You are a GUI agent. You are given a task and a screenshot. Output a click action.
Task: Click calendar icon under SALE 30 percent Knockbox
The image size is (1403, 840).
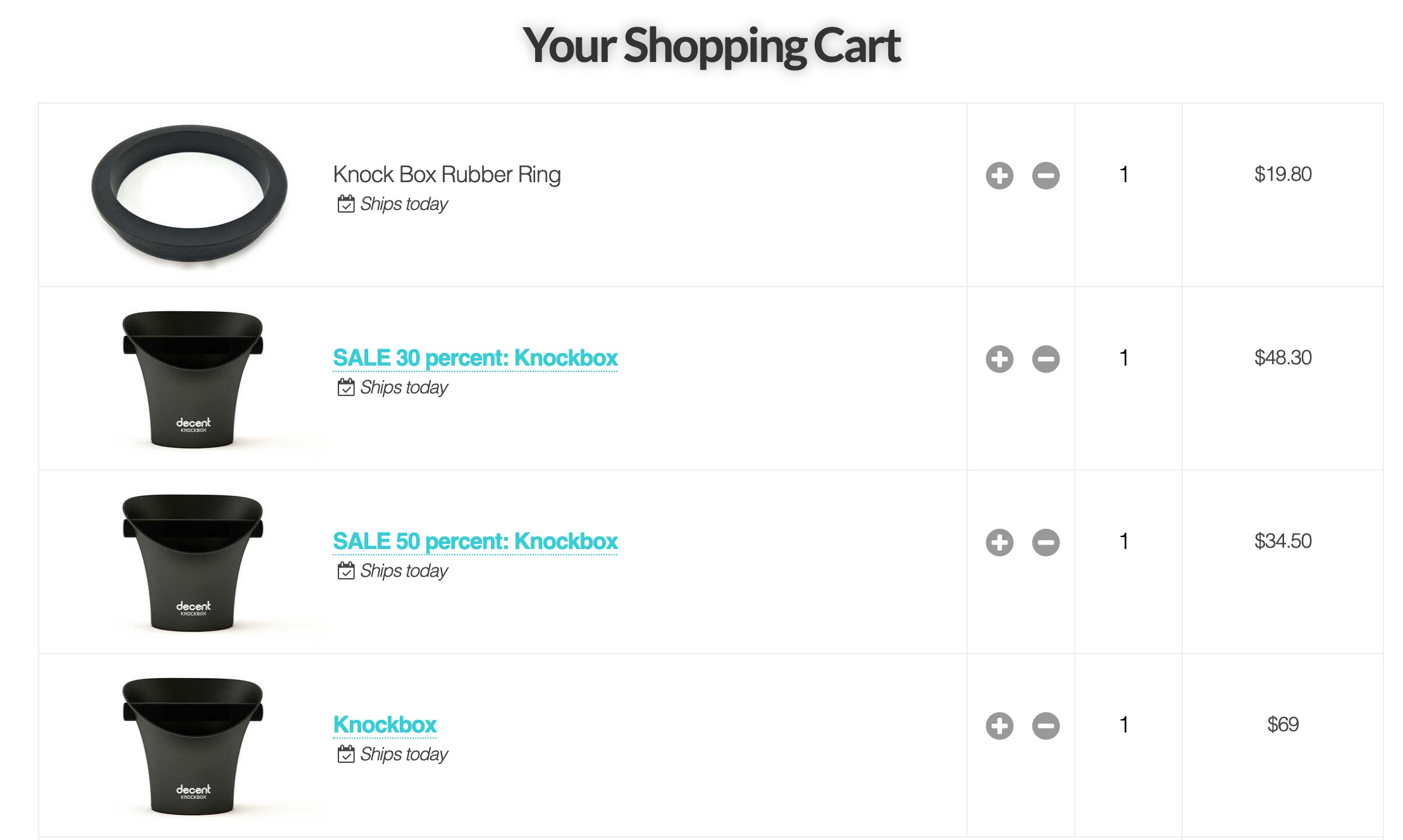346,387
